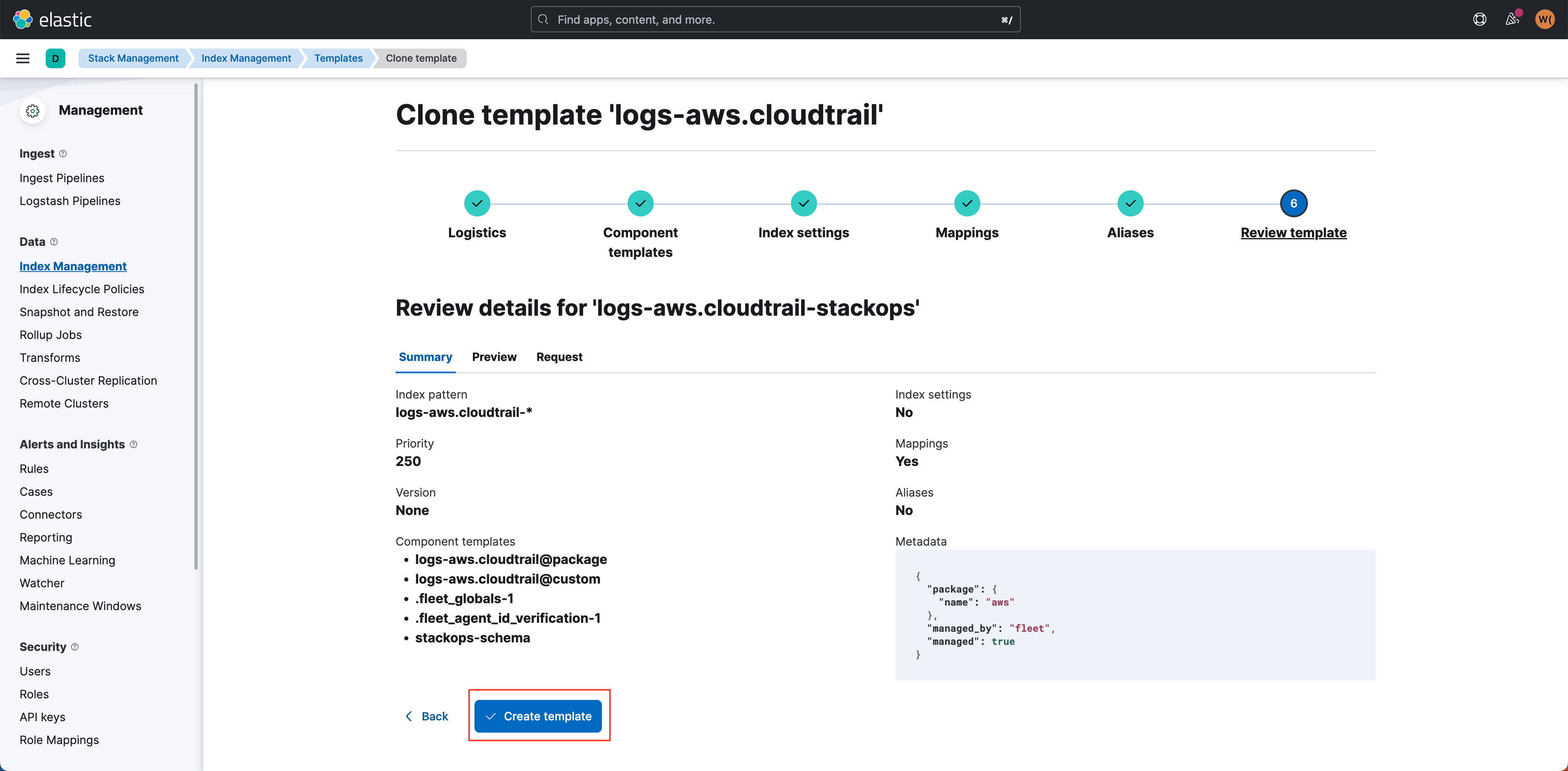This screenshot has height=771, width=1568.
Task: Click the Create template button
Action: click(x=539, y=716)
